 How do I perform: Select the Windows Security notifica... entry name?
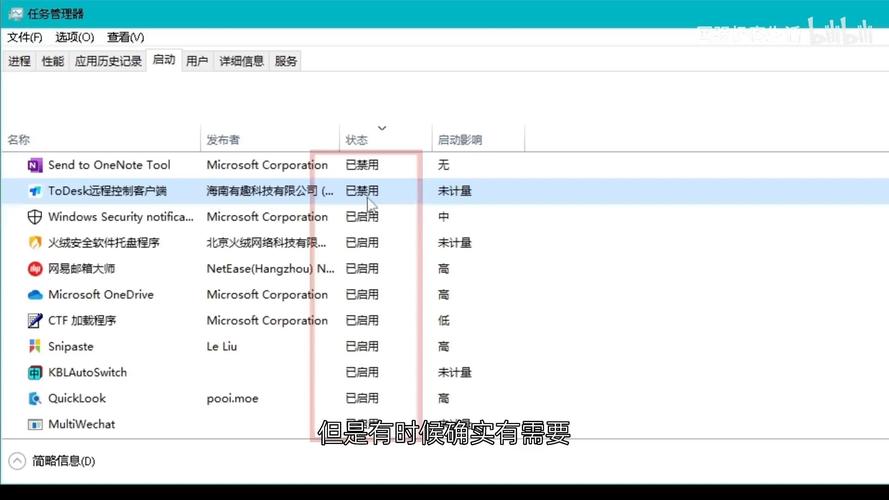point(121,217)
